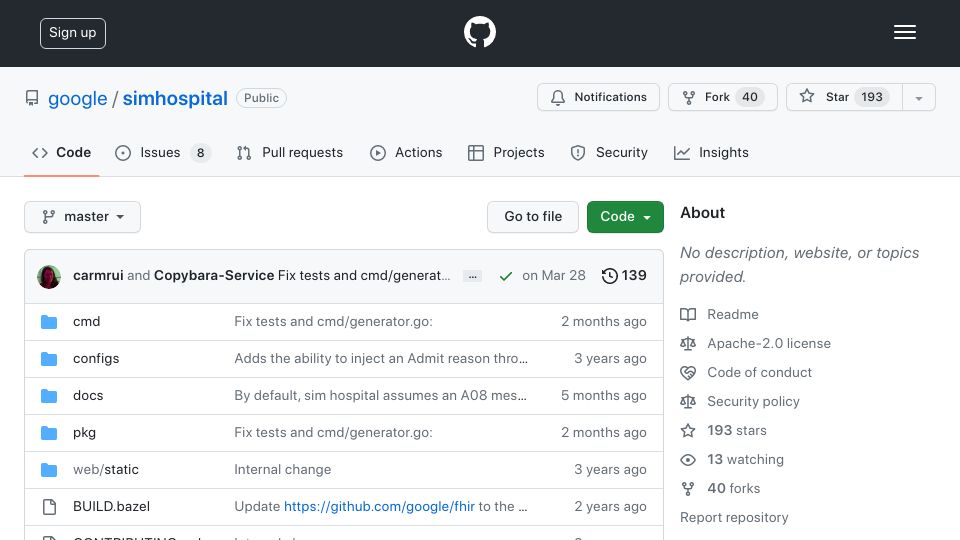Switch to the Projects tab
This screenshot has height=540, width=960.
point(506,152)
